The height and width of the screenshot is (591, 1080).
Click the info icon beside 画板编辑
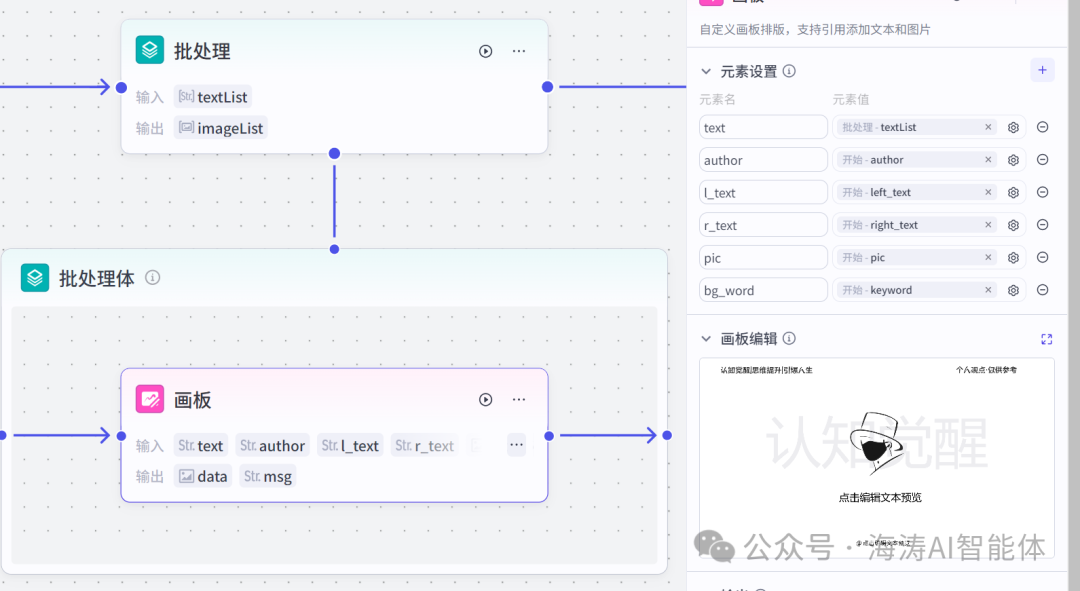[x=789, y=338]
